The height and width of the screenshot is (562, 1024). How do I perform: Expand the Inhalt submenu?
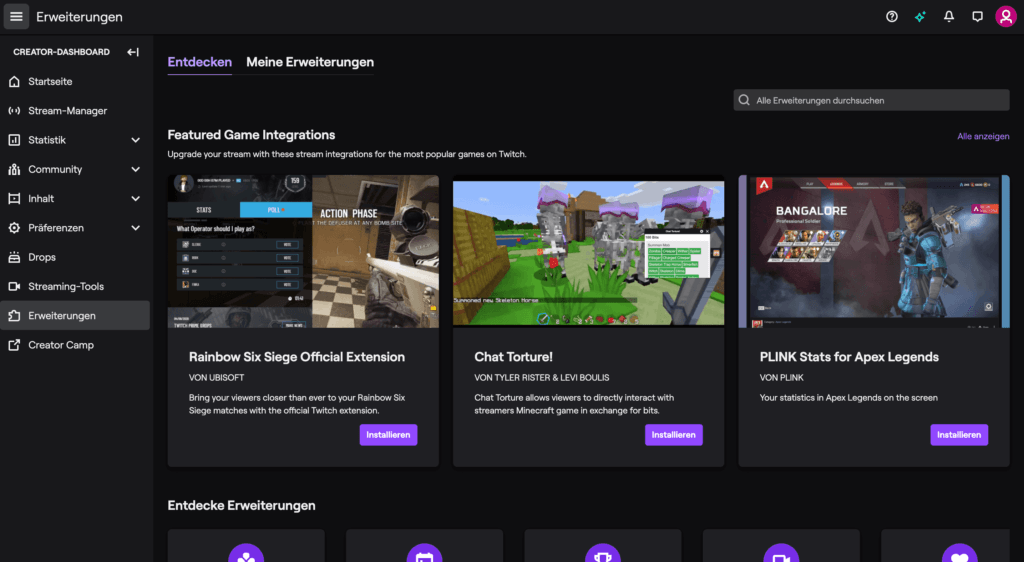[x=135, y=198]
